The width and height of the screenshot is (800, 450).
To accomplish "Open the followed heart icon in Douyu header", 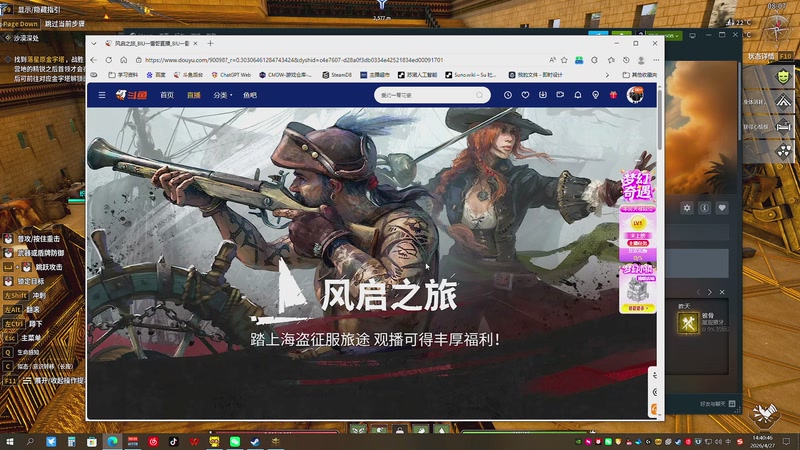I will click(525, 95).
